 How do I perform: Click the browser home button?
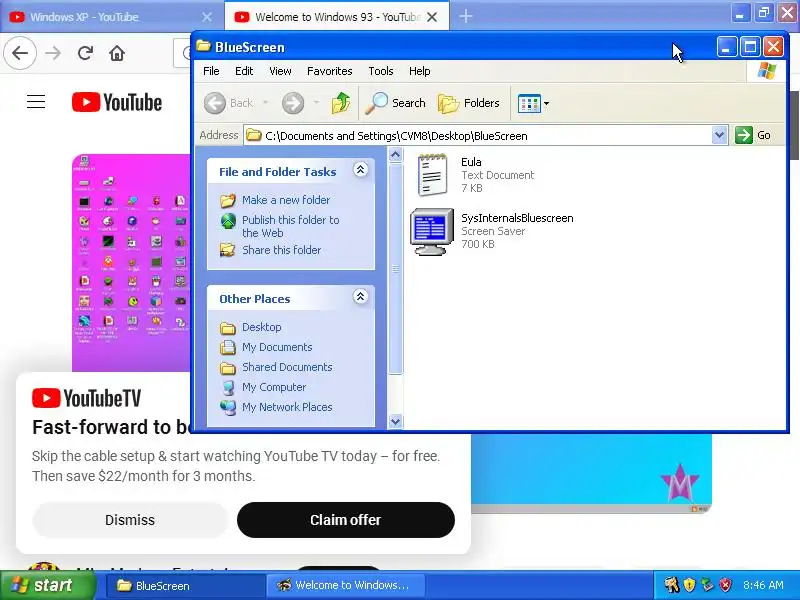point(117,53)
